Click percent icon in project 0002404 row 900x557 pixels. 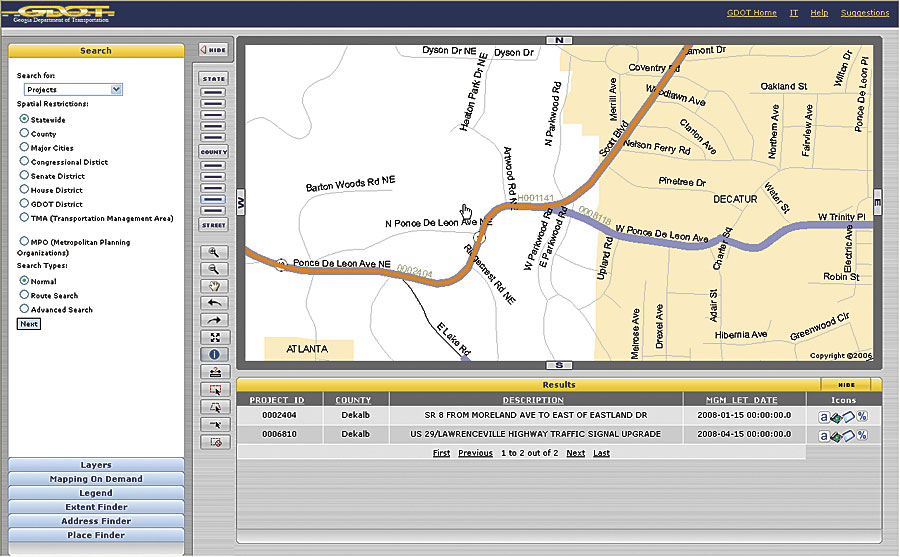tap(862, 416)
